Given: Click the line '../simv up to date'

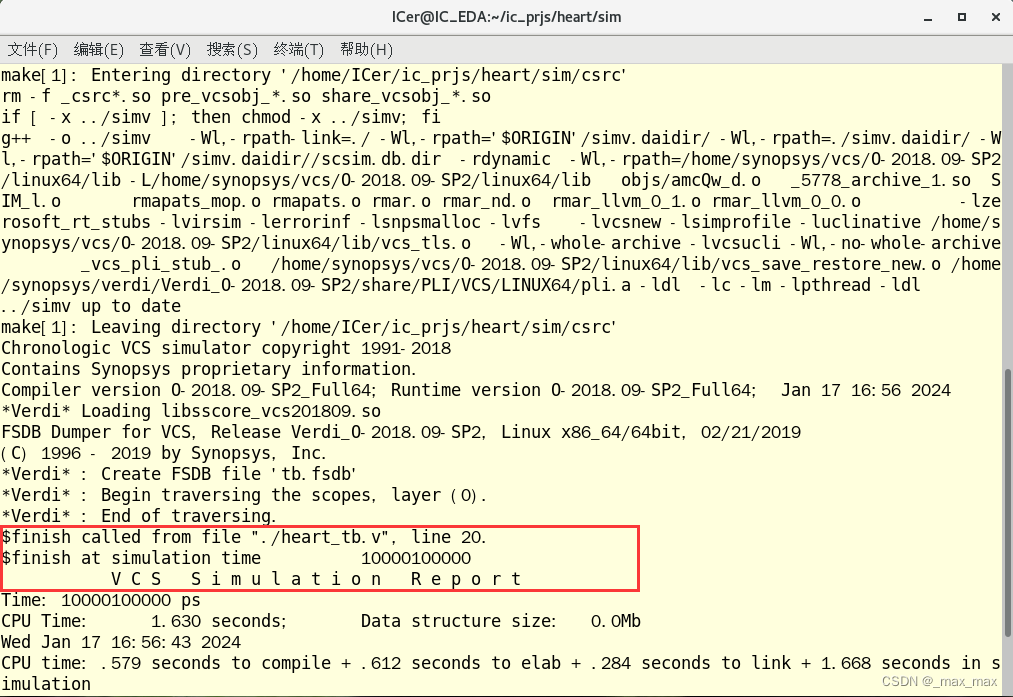Looking at the screenshot, I should pyautogui.click(x=91, y=306).
